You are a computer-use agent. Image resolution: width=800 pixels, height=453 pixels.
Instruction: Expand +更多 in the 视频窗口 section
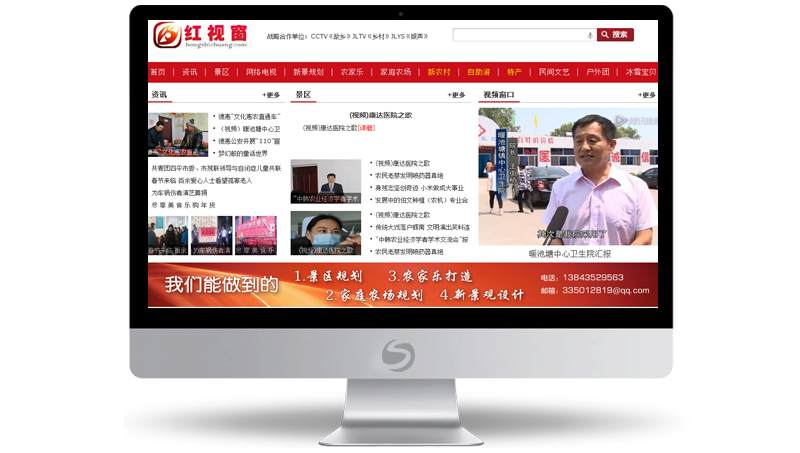[x=646, y=95]
